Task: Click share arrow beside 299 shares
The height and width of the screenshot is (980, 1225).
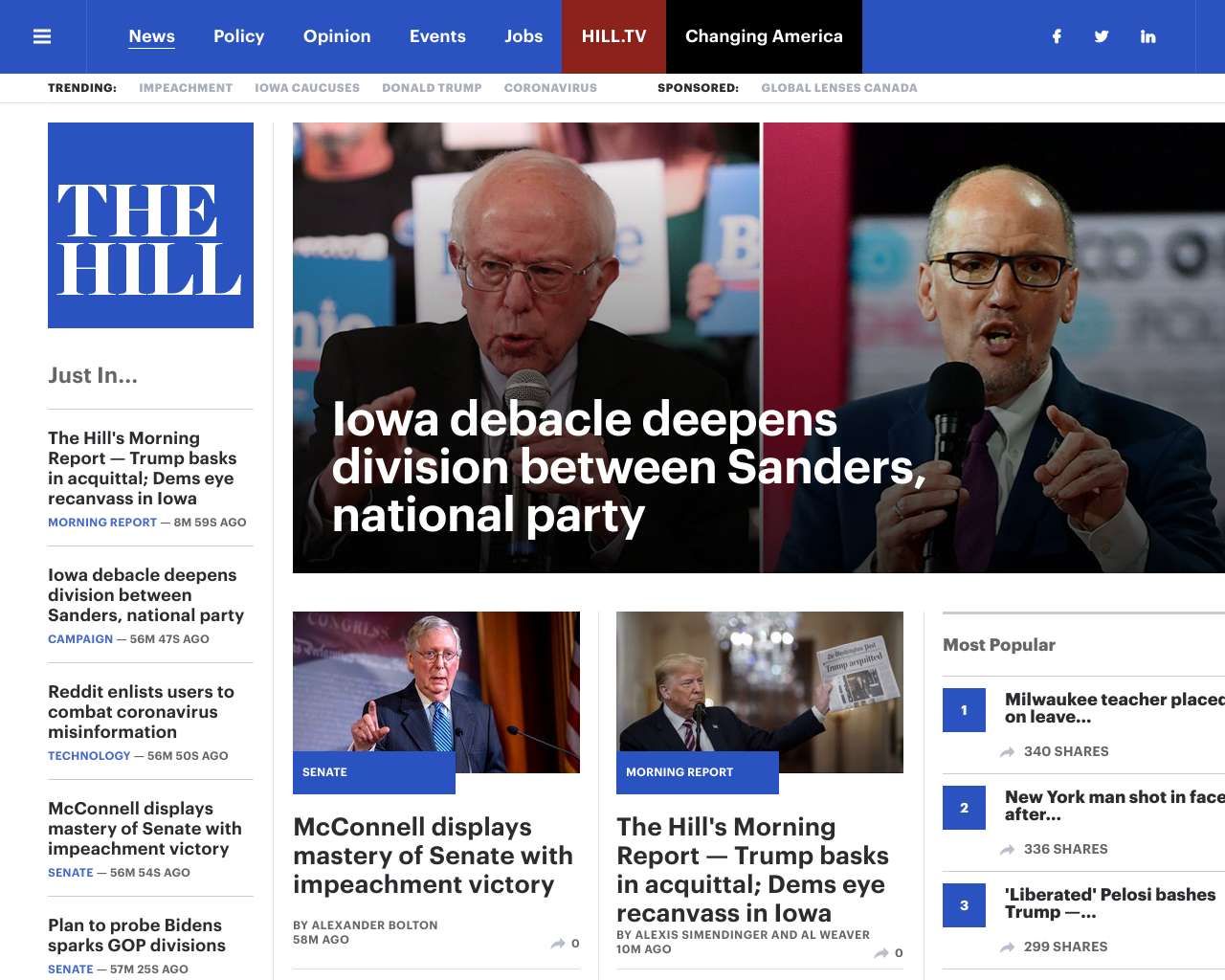Action: 1007,947
